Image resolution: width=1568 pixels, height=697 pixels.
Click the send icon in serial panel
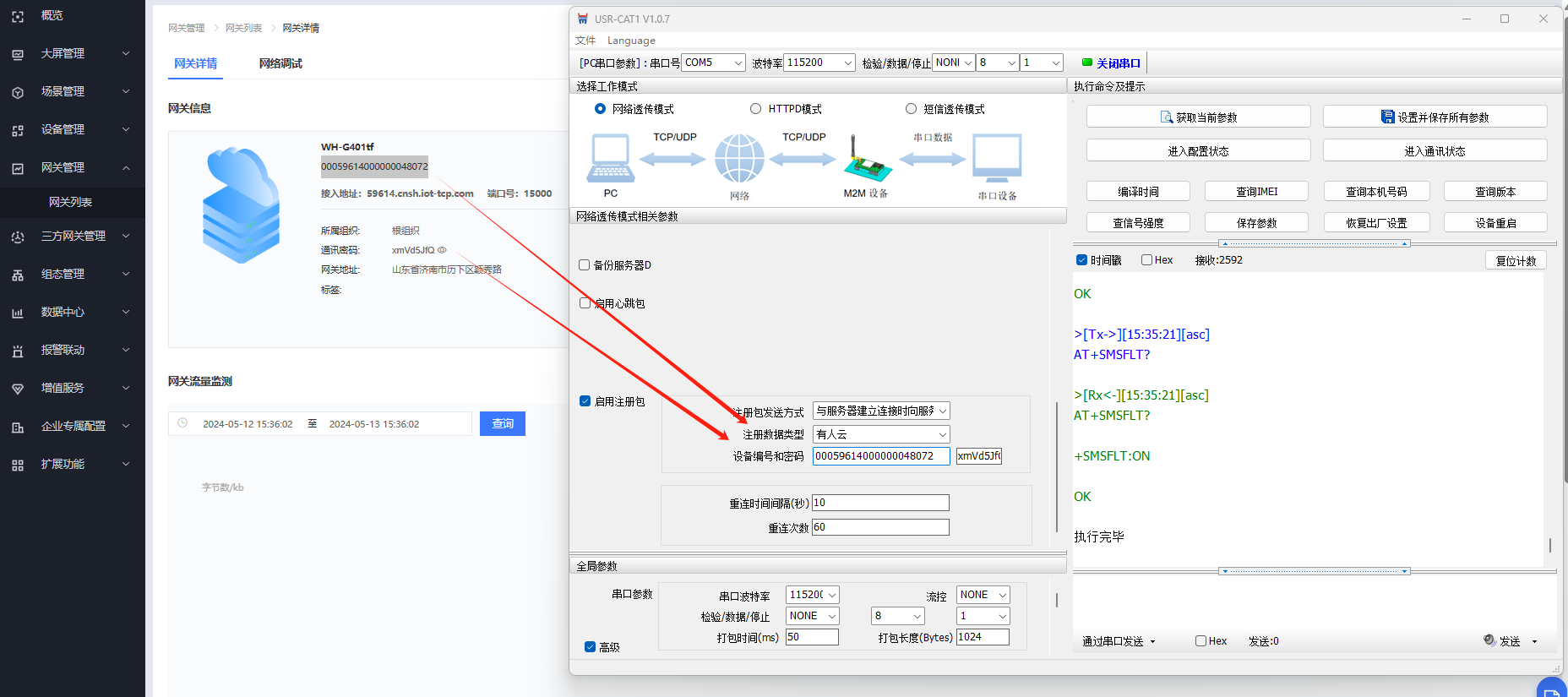[1489, 640]
